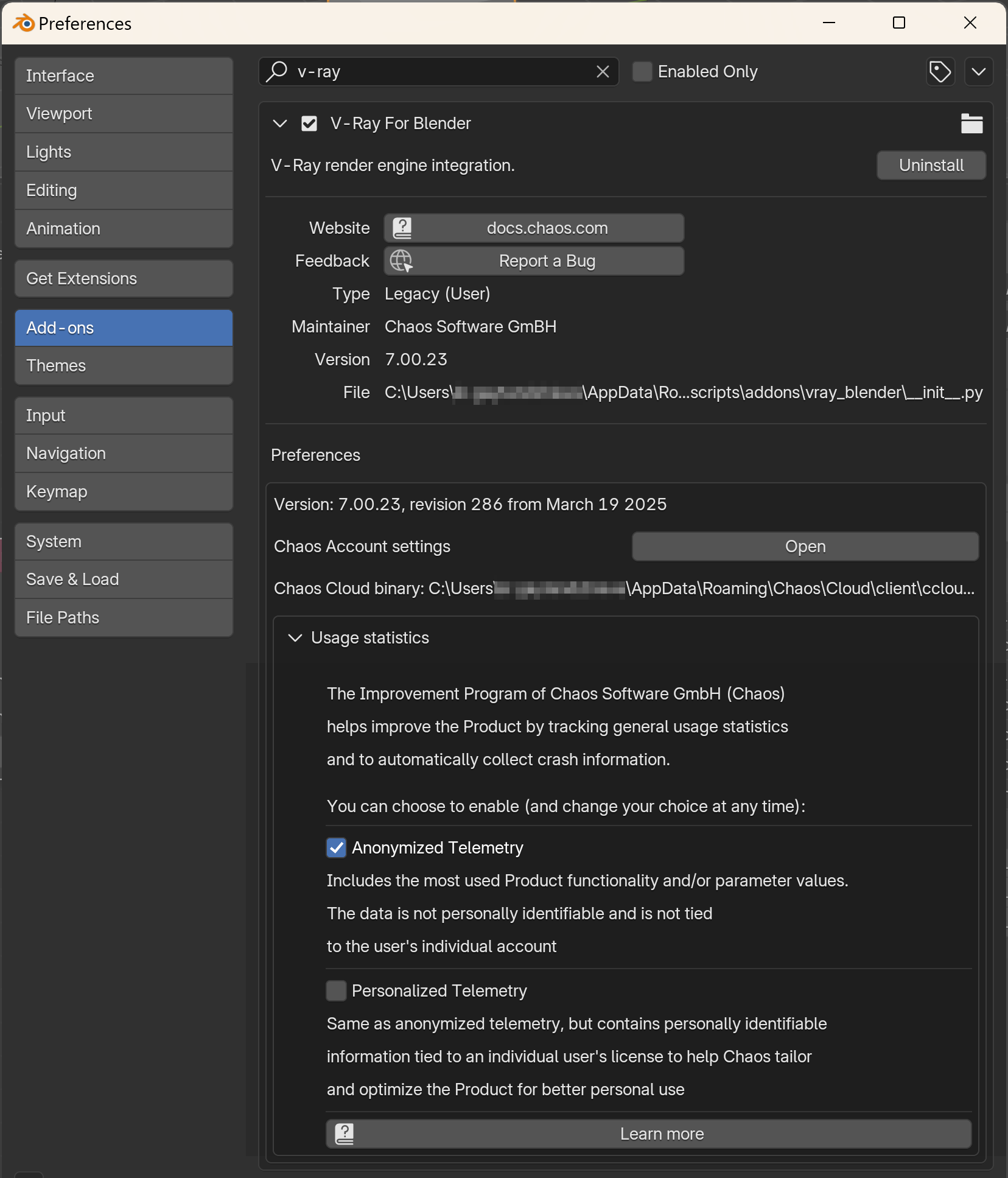Viewport: 1008px width, 1178px height.
Task: Click the search magnifier icon
Action: (278, 71)
